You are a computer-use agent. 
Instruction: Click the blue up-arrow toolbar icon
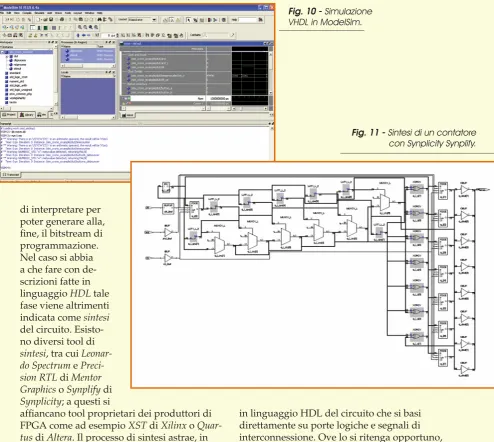point(78,35)
